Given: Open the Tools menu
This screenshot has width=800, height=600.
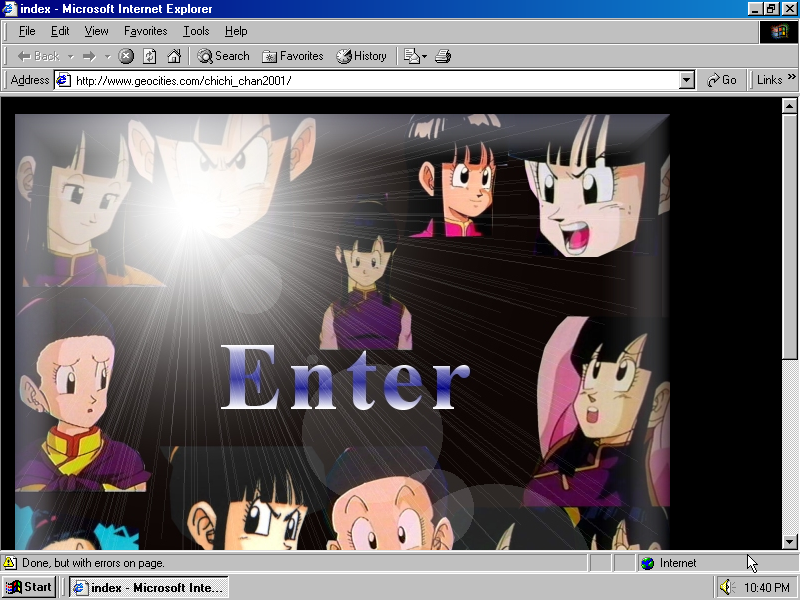Looking at the screenshot, I should [196, 31].
